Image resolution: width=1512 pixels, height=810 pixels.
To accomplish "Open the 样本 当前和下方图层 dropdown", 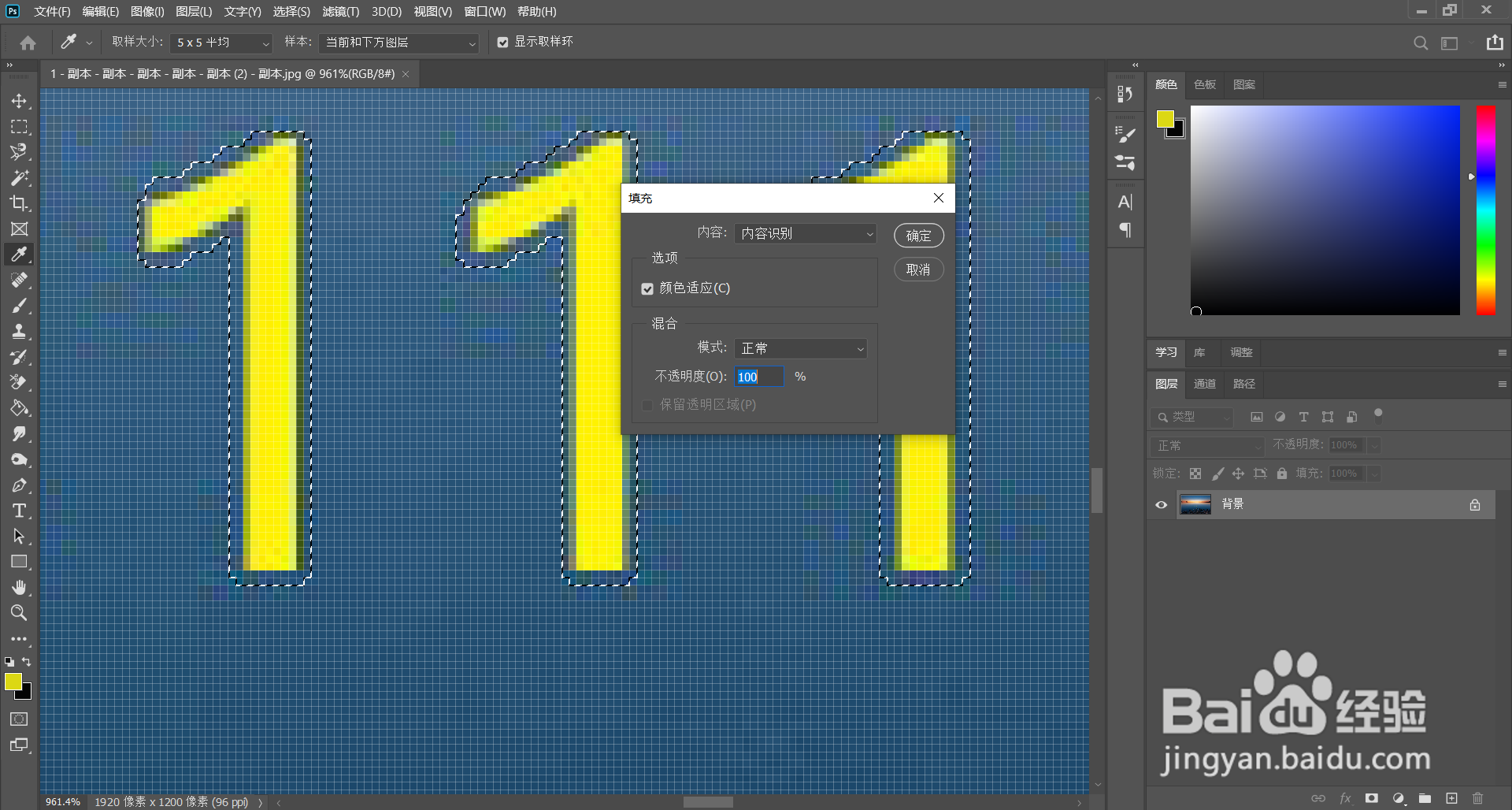I will tap(399, 43).
